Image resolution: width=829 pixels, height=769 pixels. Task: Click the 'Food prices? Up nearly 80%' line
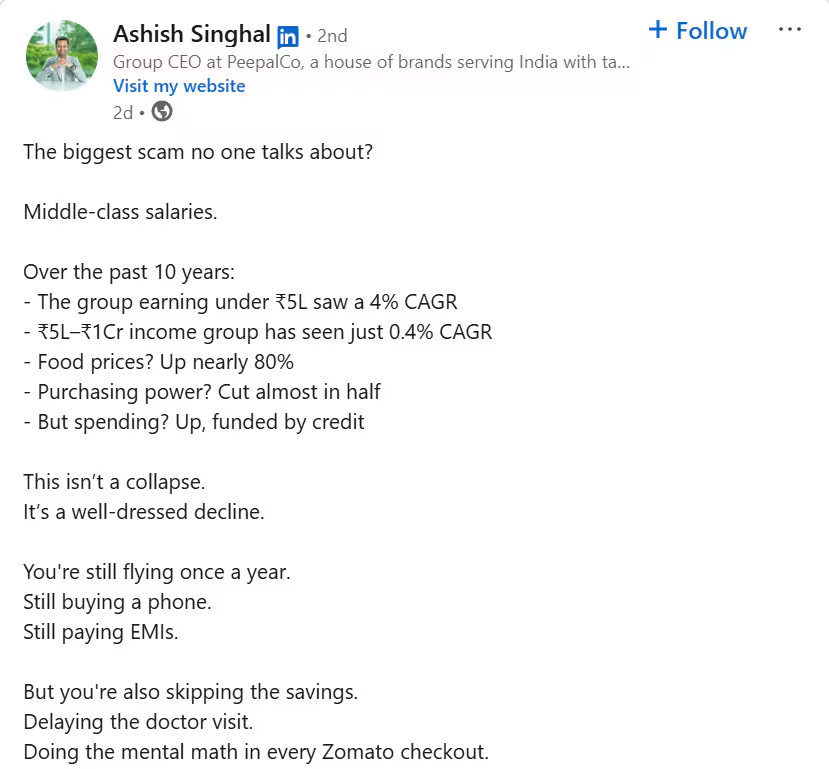tap(159, 363)
